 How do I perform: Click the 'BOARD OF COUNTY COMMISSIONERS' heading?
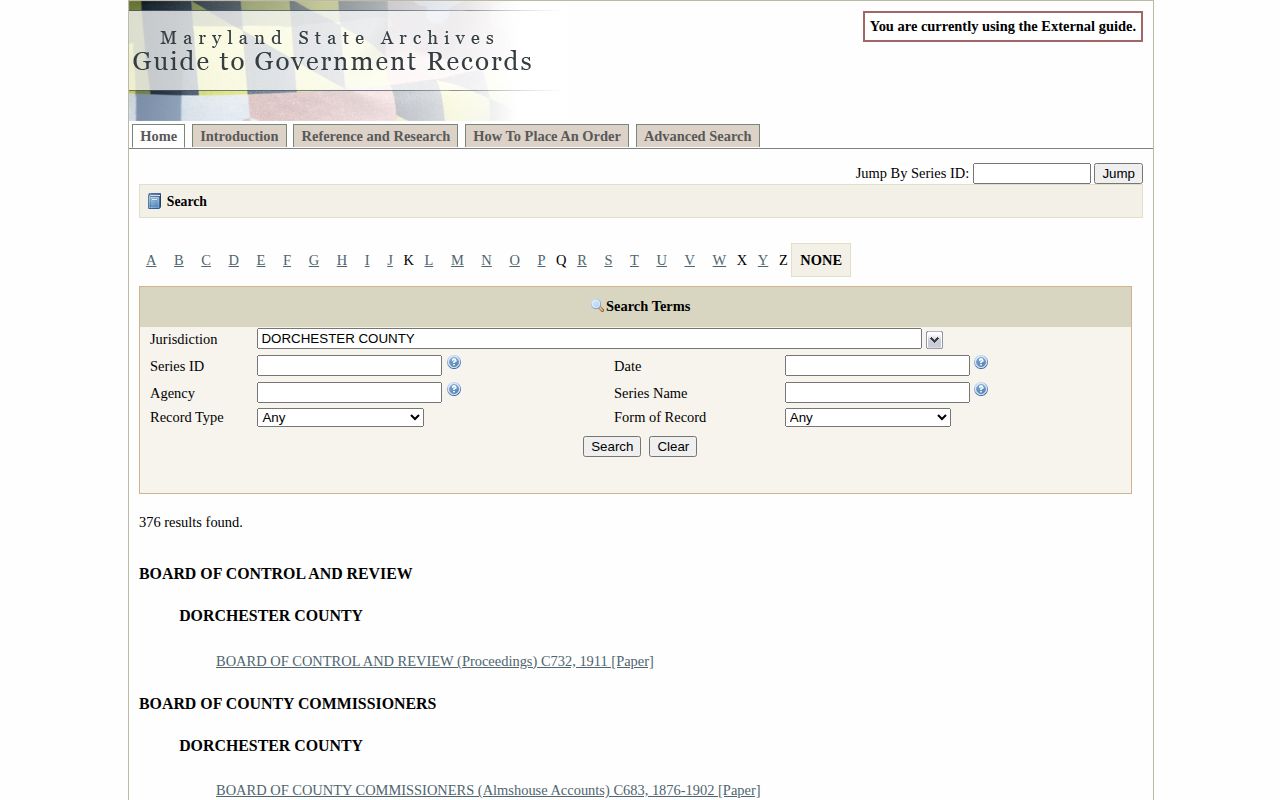coord(288,704)
